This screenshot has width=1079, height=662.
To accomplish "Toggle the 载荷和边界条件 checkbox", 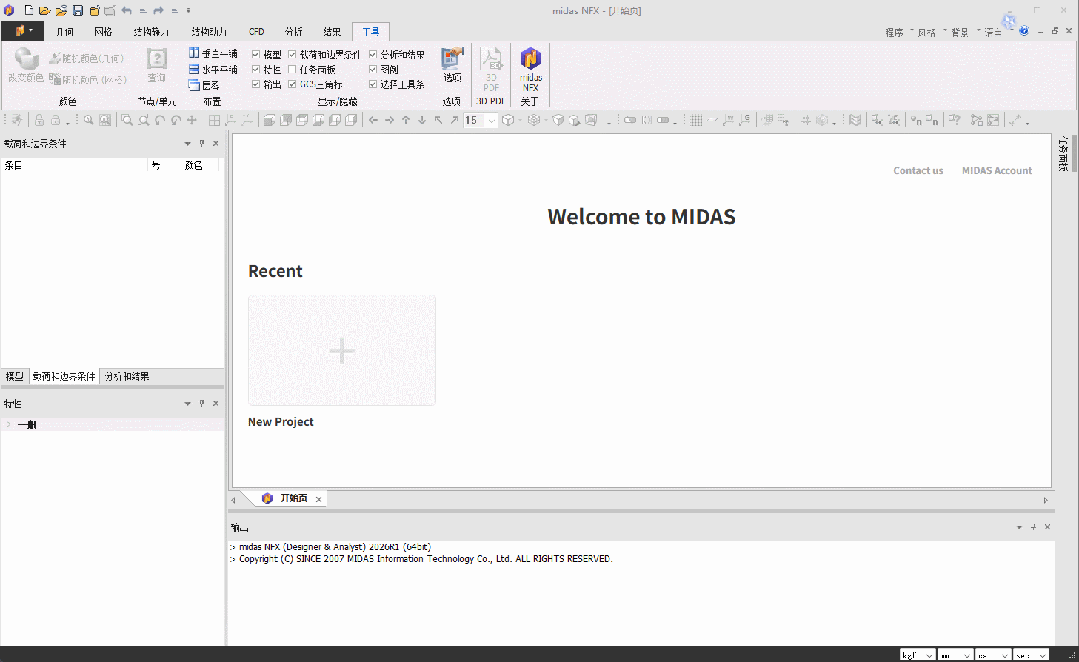I will click(x=292, y=54).
